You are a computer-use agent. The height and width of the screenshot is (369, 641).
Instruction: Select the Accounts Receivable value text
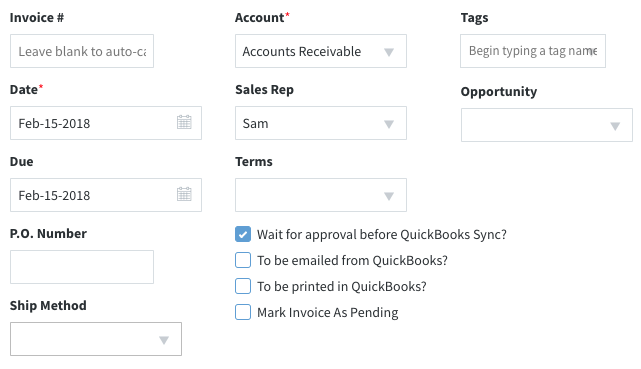[x=302, y=51]
